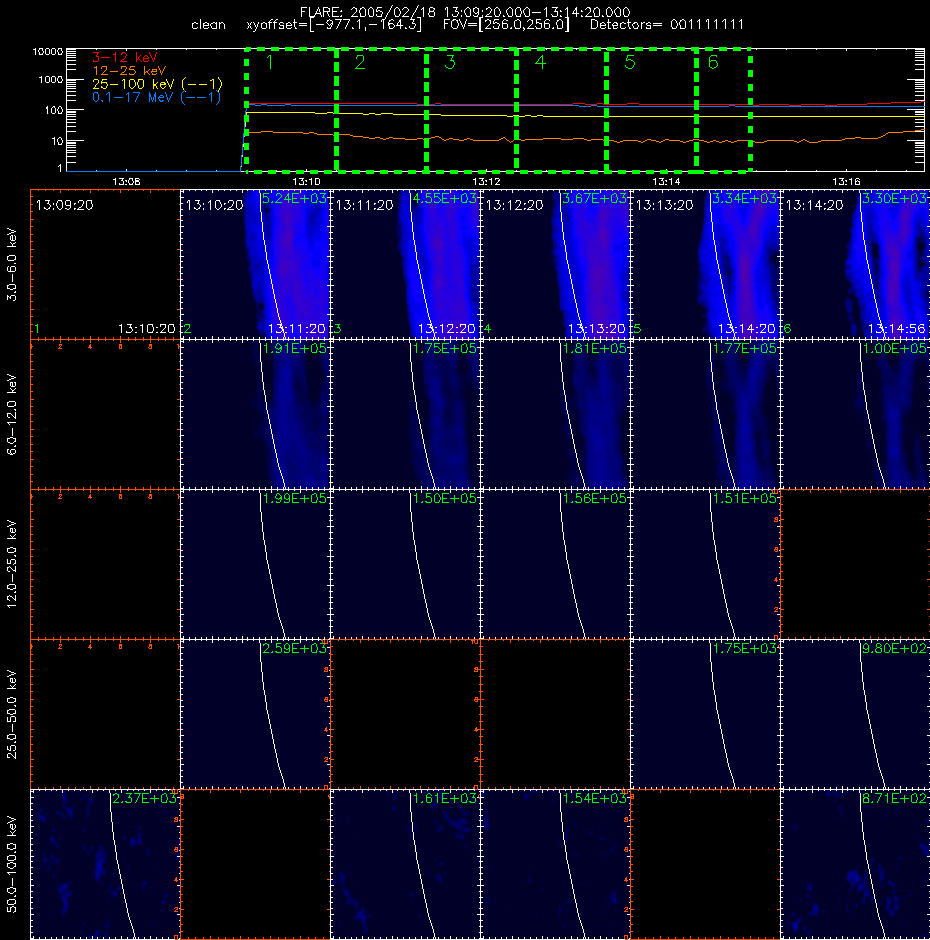Open the image panel labeled 5.24E+03
The image size is (930, 940).
tap(255, 264)
